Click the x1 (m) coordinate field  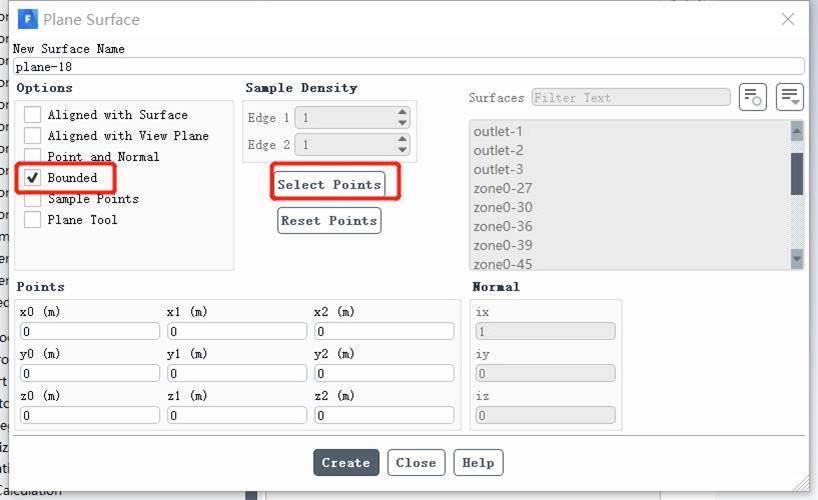point(237,331)
